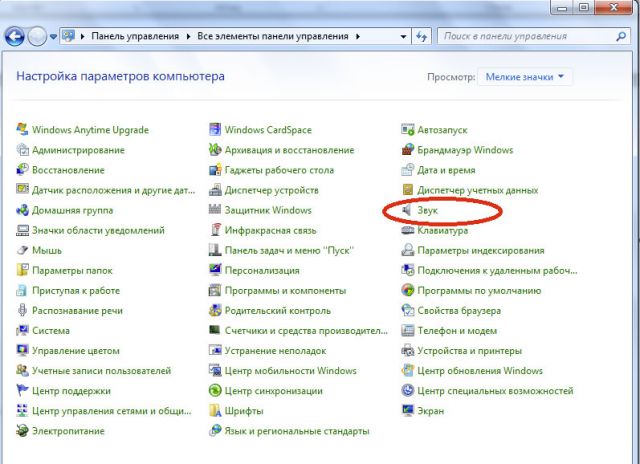
Task: Open the Приступая к работе link
Action: [76, 291]
